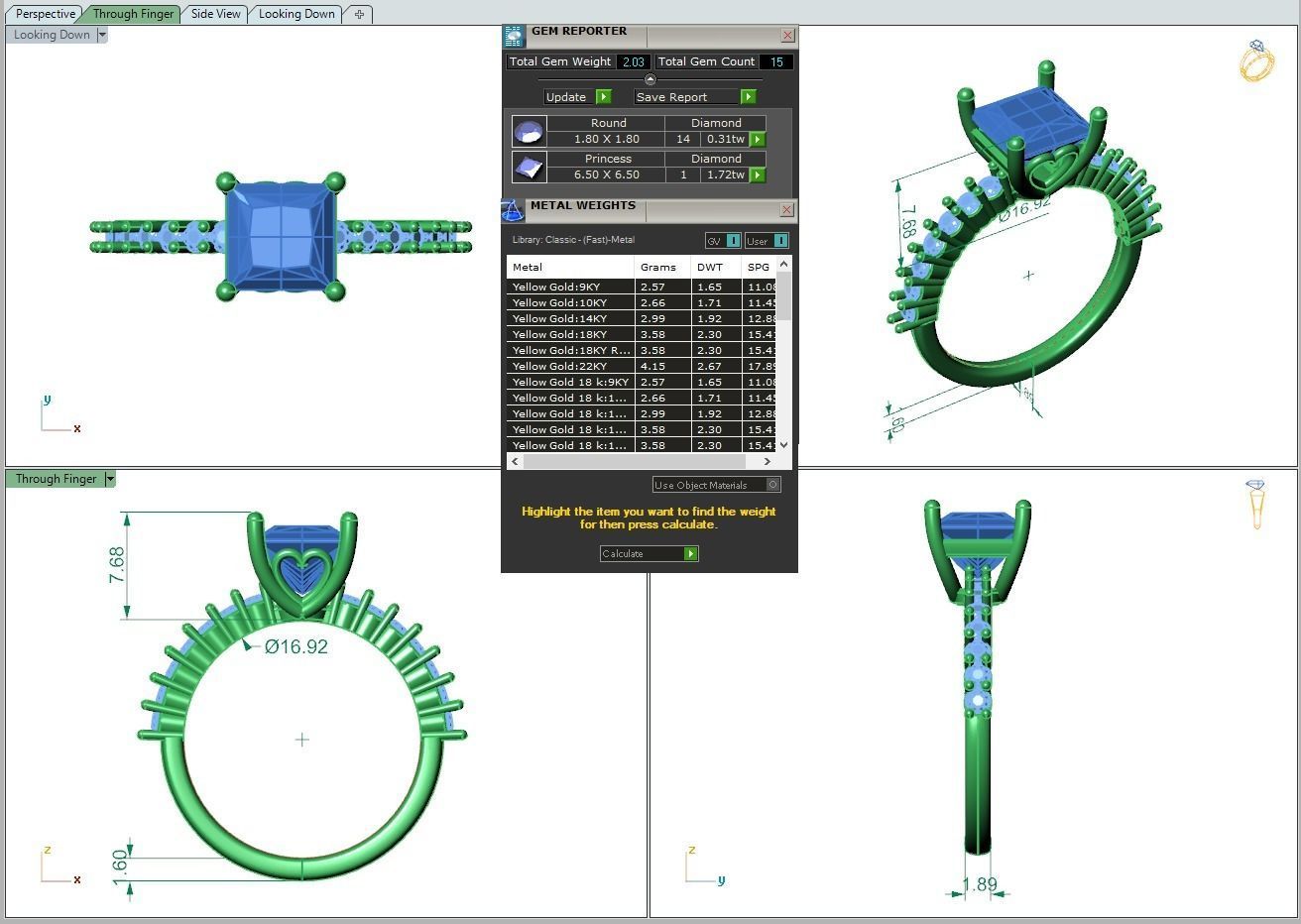Close the Metal Weights panel
Viewport: 1301px width, 924px height.
pos(786,210)
